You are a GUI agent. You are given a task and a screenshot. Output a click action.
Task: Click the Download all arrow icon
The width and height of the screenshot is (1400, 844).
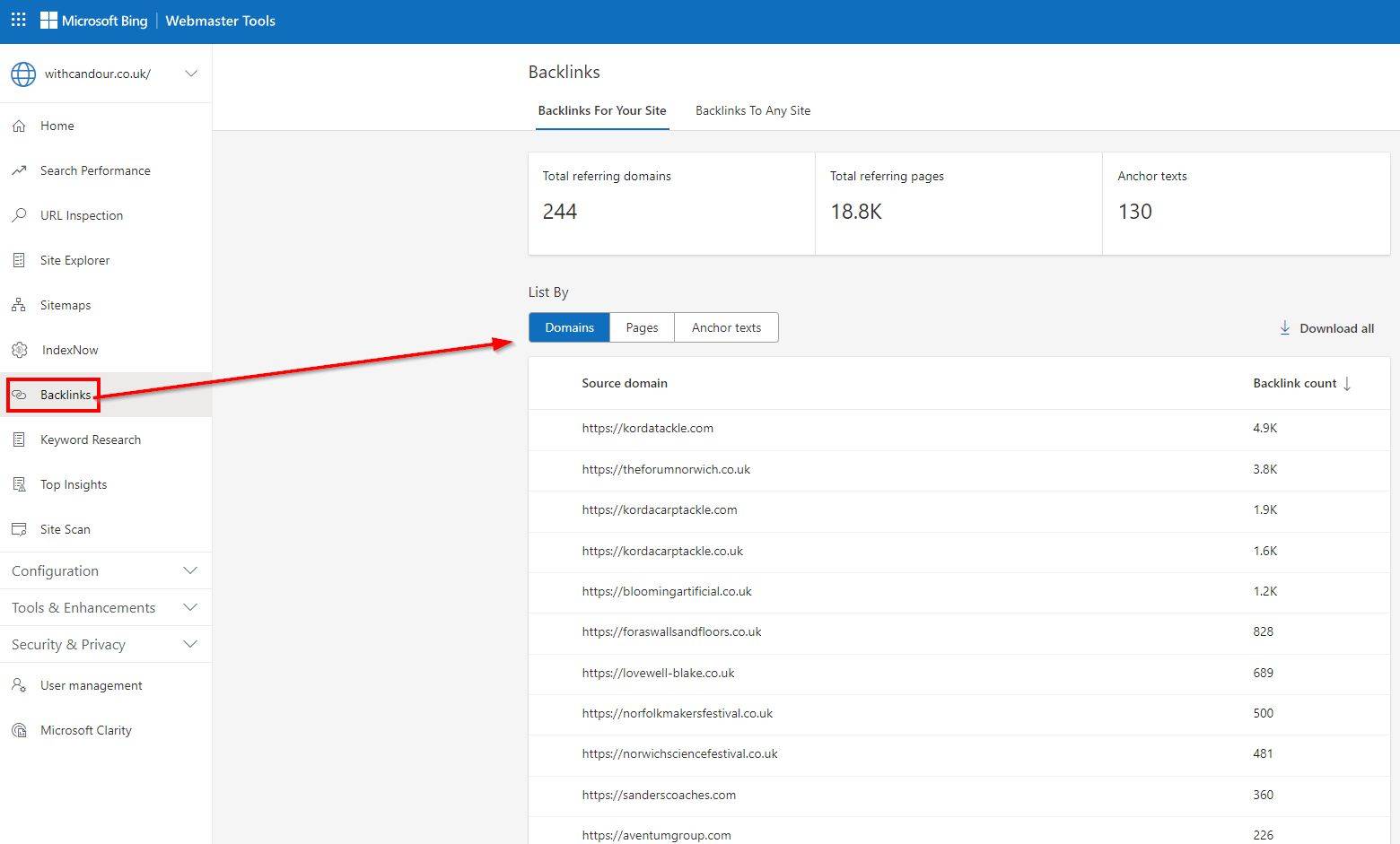[1285, 328]
